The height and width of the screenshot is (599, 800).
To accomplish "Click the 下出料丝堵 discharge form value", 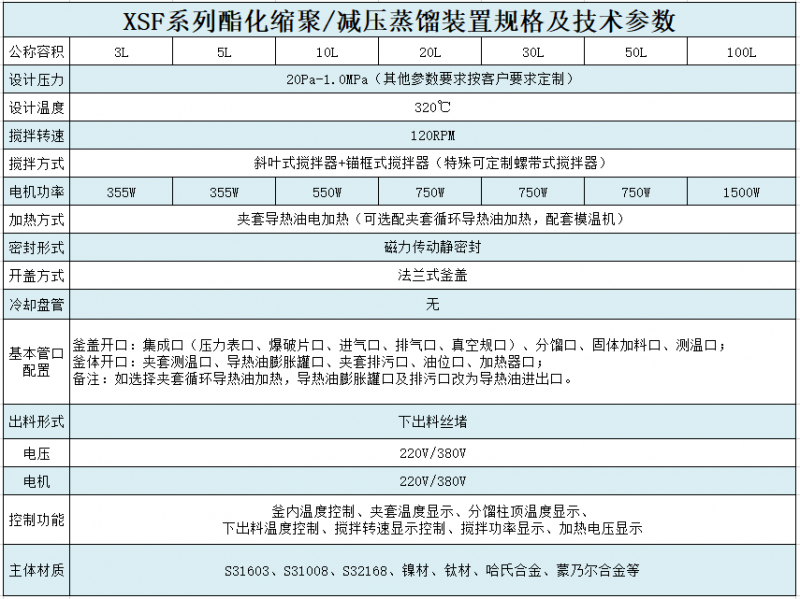I will click(x=431, y=422).
